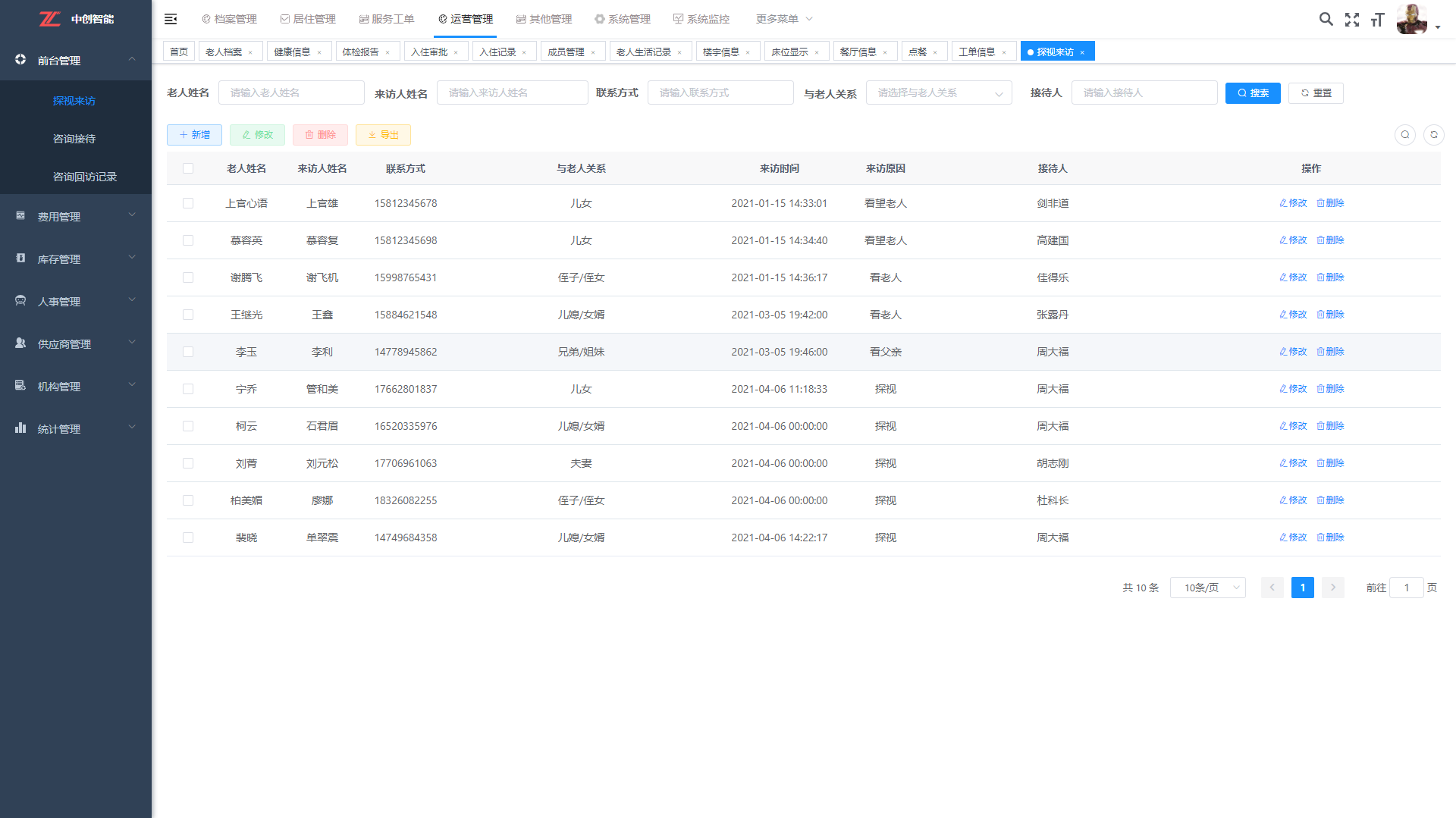Screen dimensions: 1456x818
Task: Close the 探视来访 tab
Action: tap(1082, 52)
